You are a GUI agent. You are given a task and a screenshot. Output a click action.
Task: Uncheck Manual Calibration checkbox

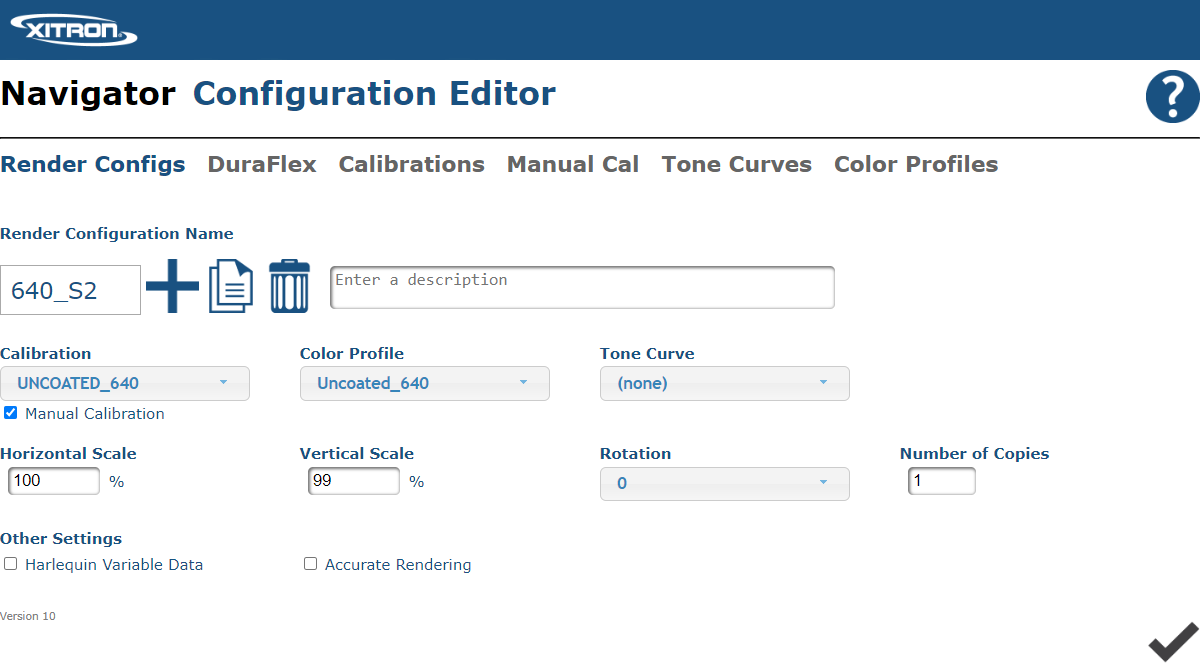point(11,412)
